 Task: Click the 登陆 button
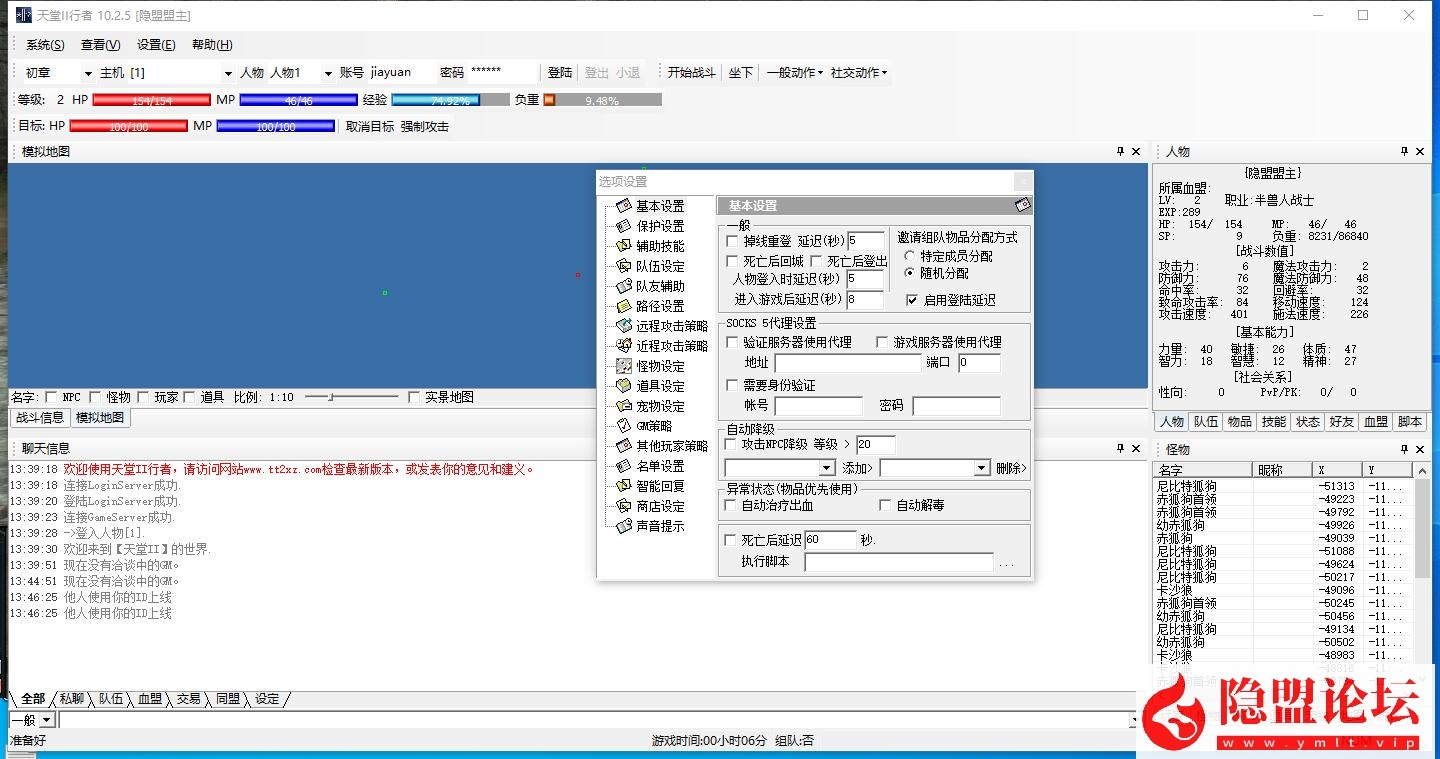click(560, 71)
